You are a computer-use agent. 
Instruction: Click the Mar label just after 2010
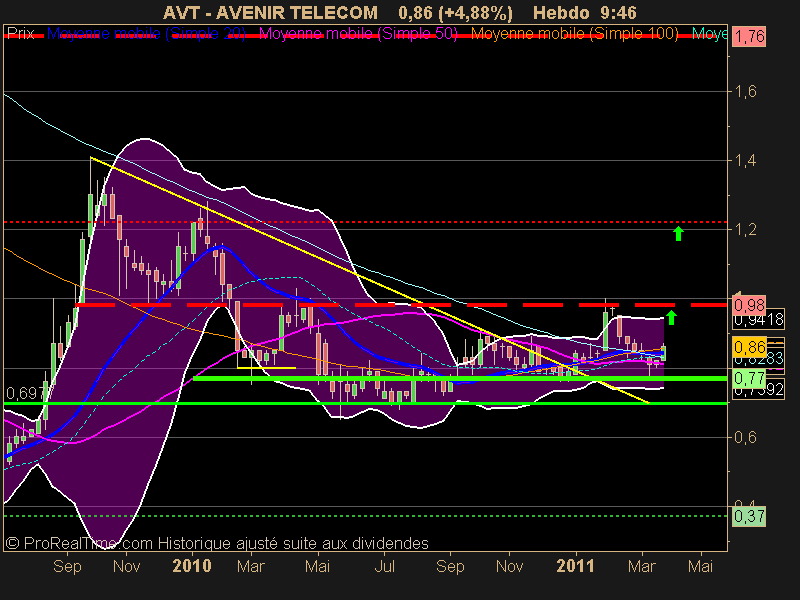251,566
